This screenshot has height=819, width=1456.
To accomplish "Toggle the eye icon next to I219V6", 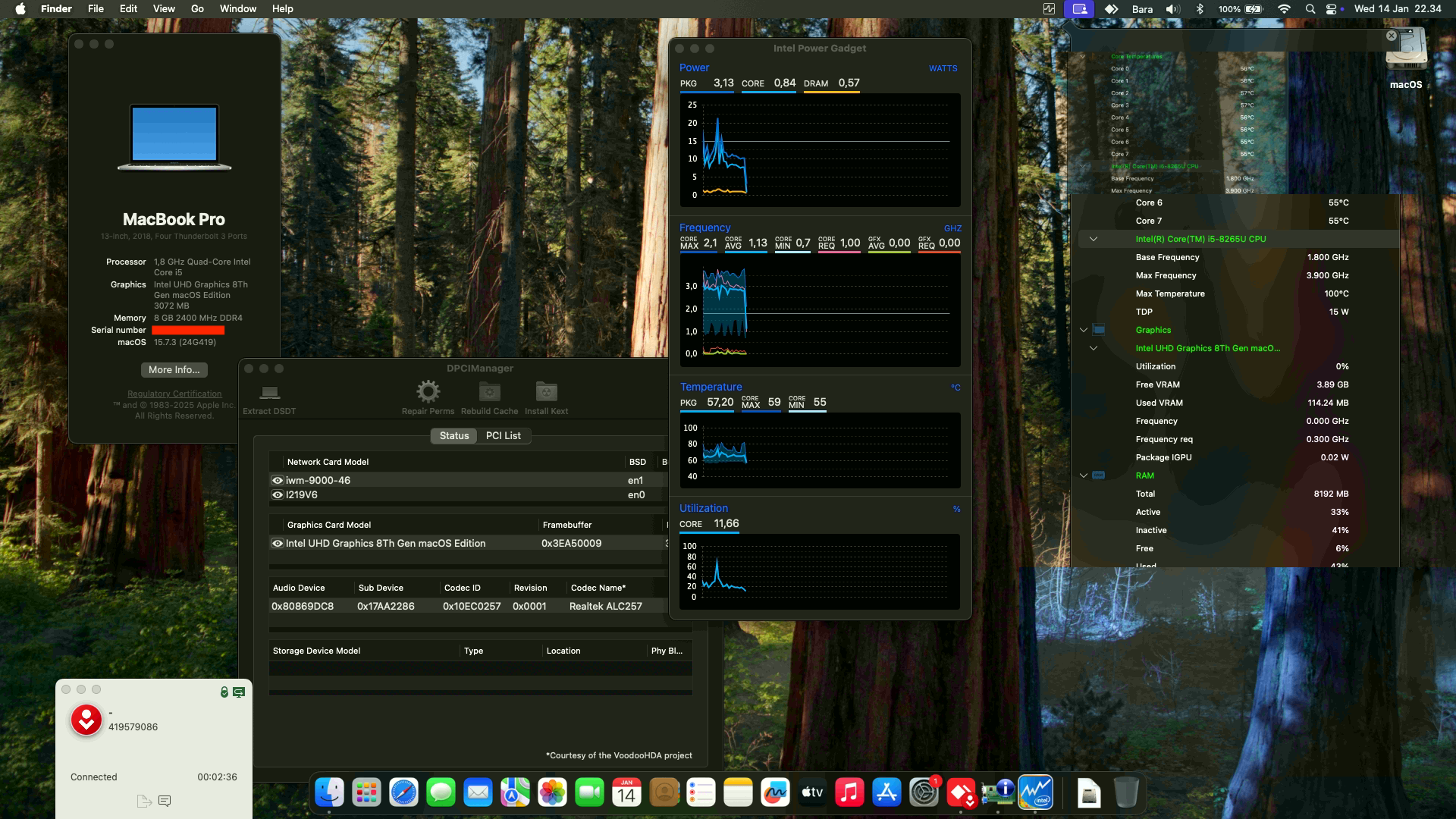I will (x=277, y=494).
